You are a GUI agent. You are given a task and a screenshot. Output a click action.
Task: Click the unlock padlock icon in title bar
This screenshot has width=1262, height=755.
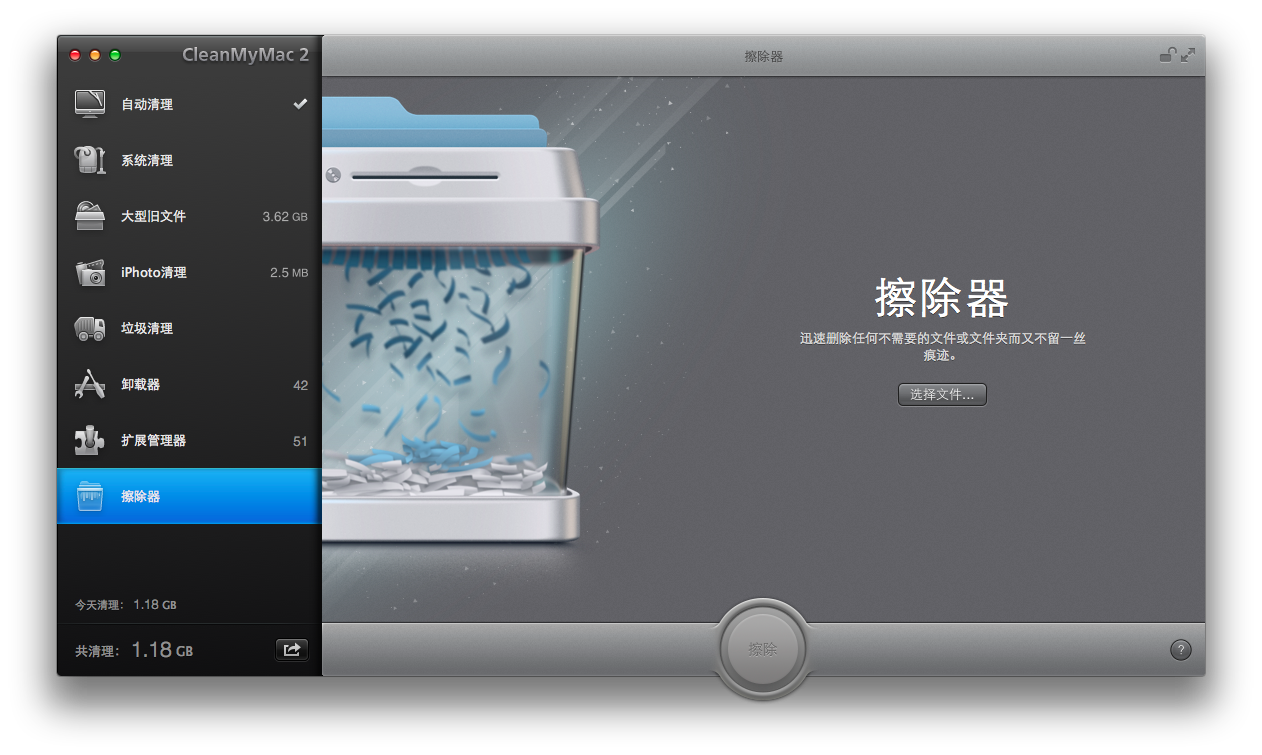pos(1167,55)
